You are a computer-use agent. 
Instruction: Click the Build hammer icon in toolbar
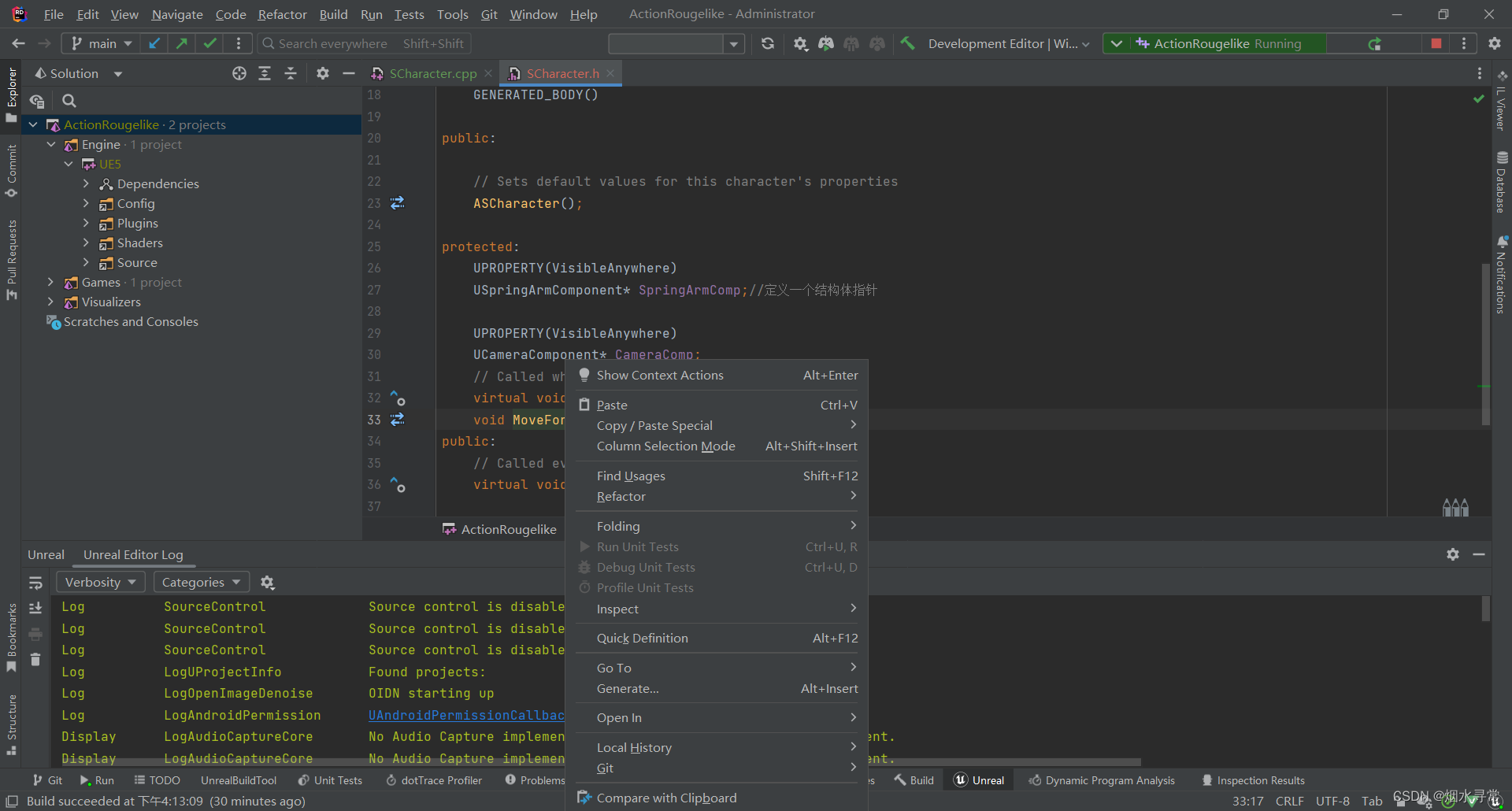click(x=908, y=43)
